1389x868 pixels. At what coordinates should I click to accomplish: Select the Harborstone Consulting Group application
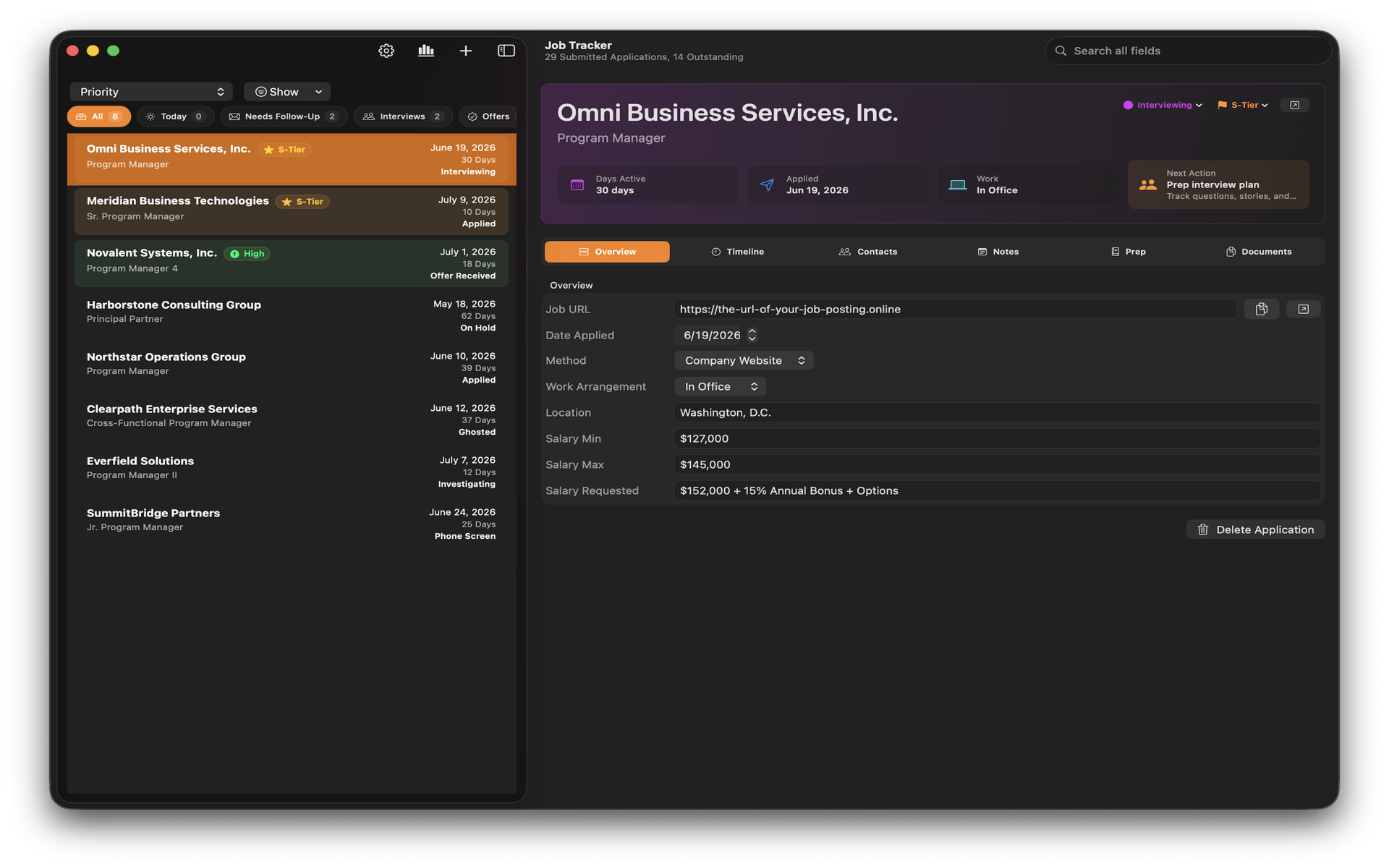coord(292,315)
